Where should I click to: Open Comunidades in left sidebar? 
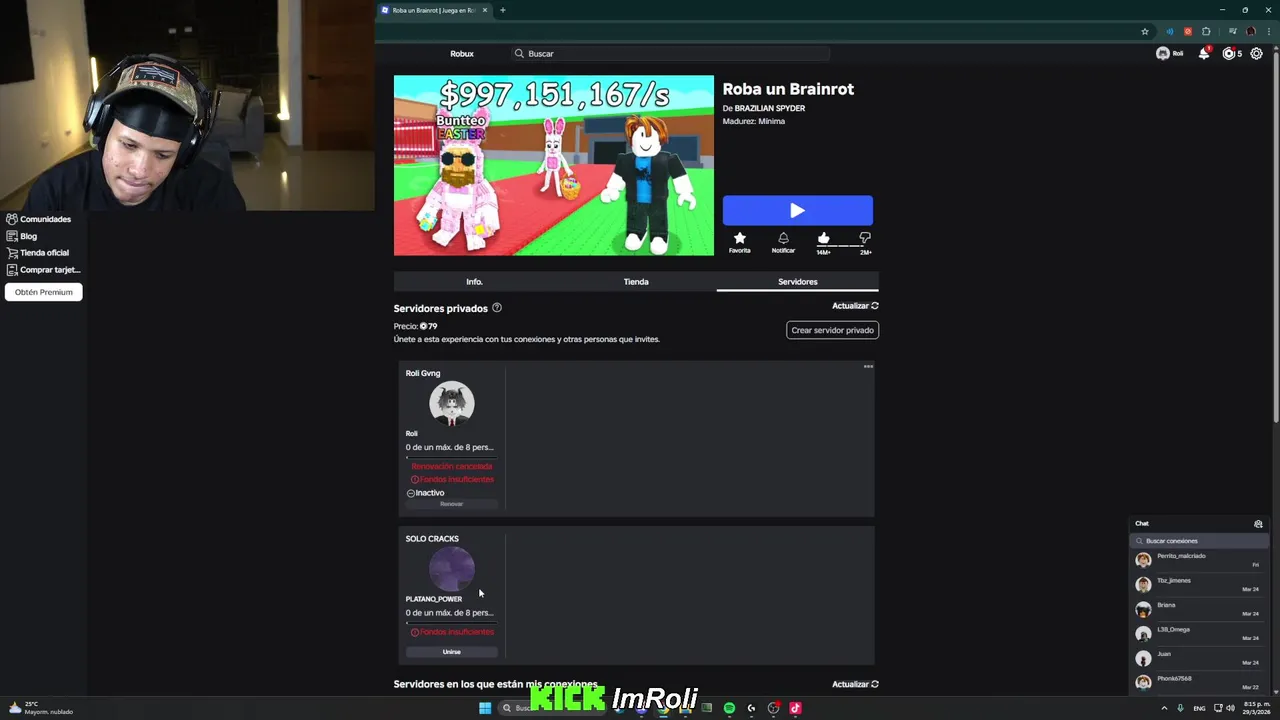pyautogui.click(x=39, y=219)
